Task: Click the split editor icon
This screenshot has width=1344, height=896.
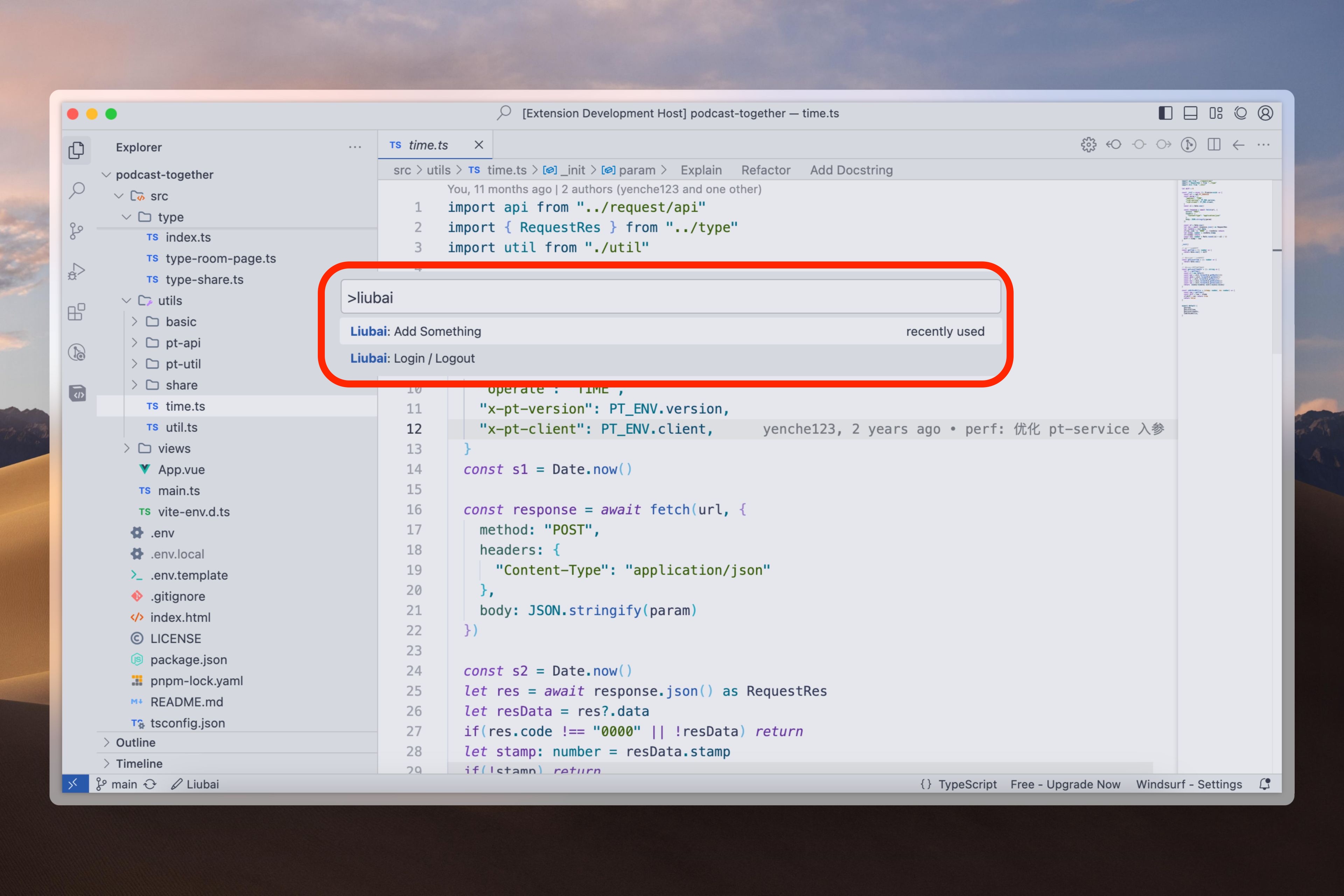Action: pyautogui.click(x=1214, y=145)
